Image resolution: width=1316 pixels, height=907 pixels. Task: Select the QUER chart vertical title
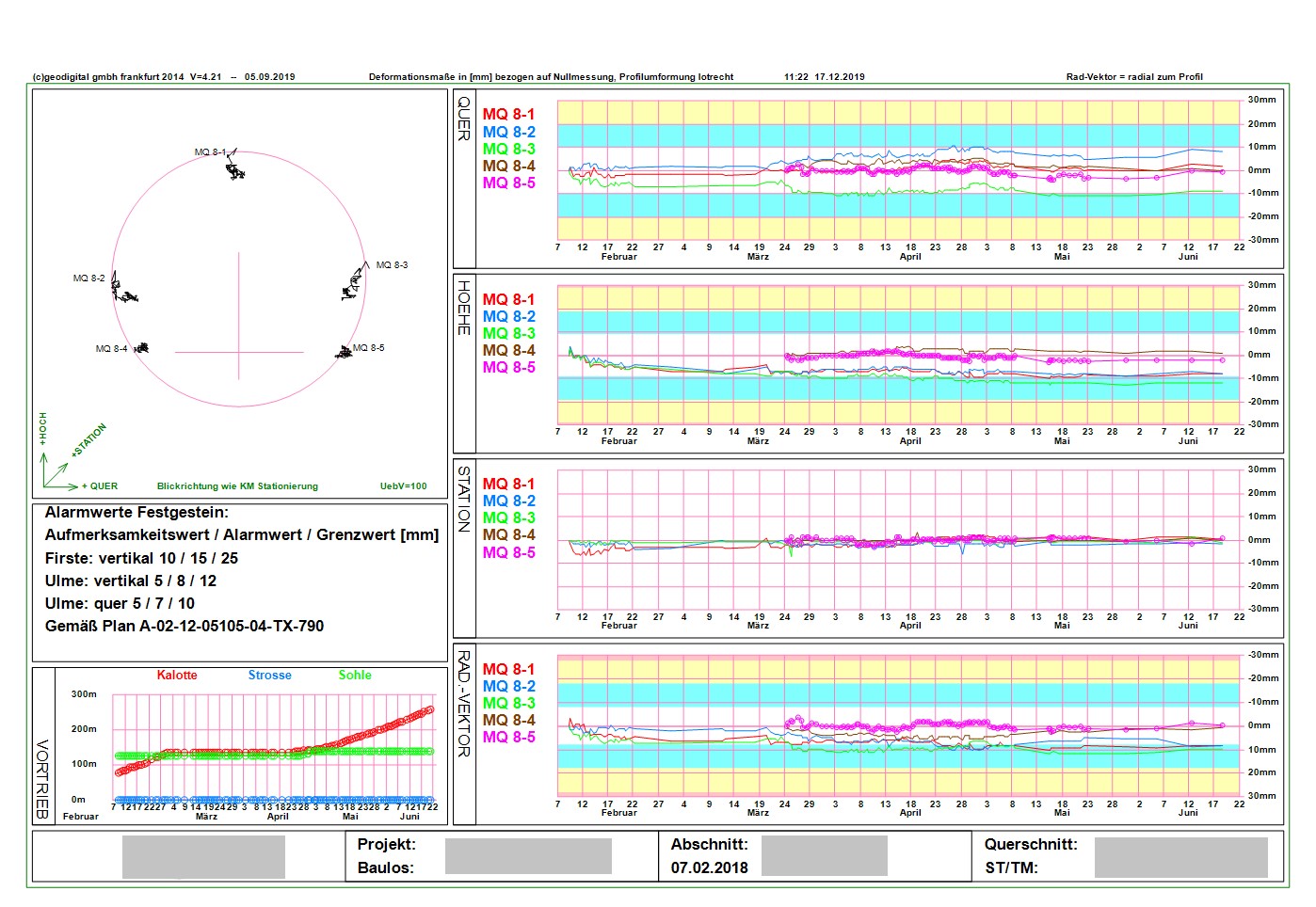coord(464,119)
